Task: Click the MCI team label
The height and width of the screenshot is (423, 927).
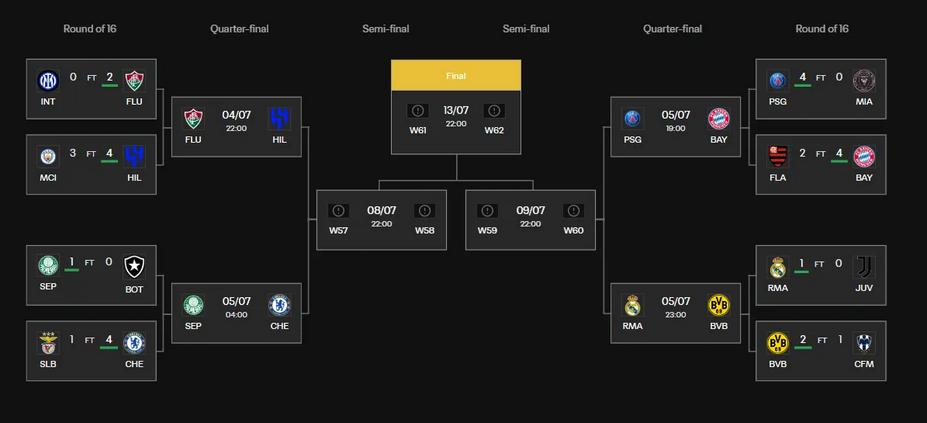Action: pos(48,177)
